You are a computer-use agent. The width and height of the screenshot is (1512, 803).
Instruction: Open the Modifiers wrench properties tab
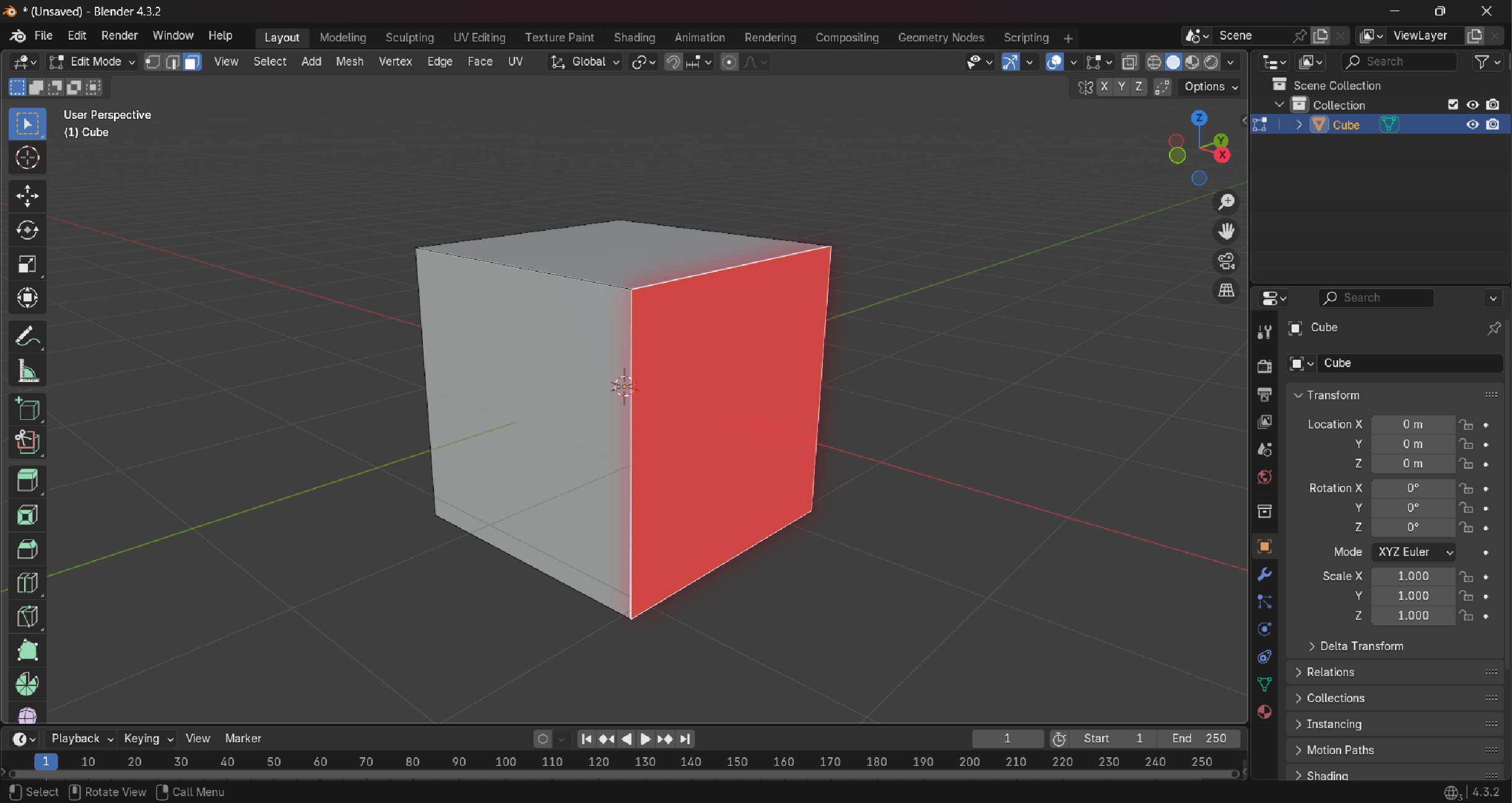click(x=1264, y=574)
